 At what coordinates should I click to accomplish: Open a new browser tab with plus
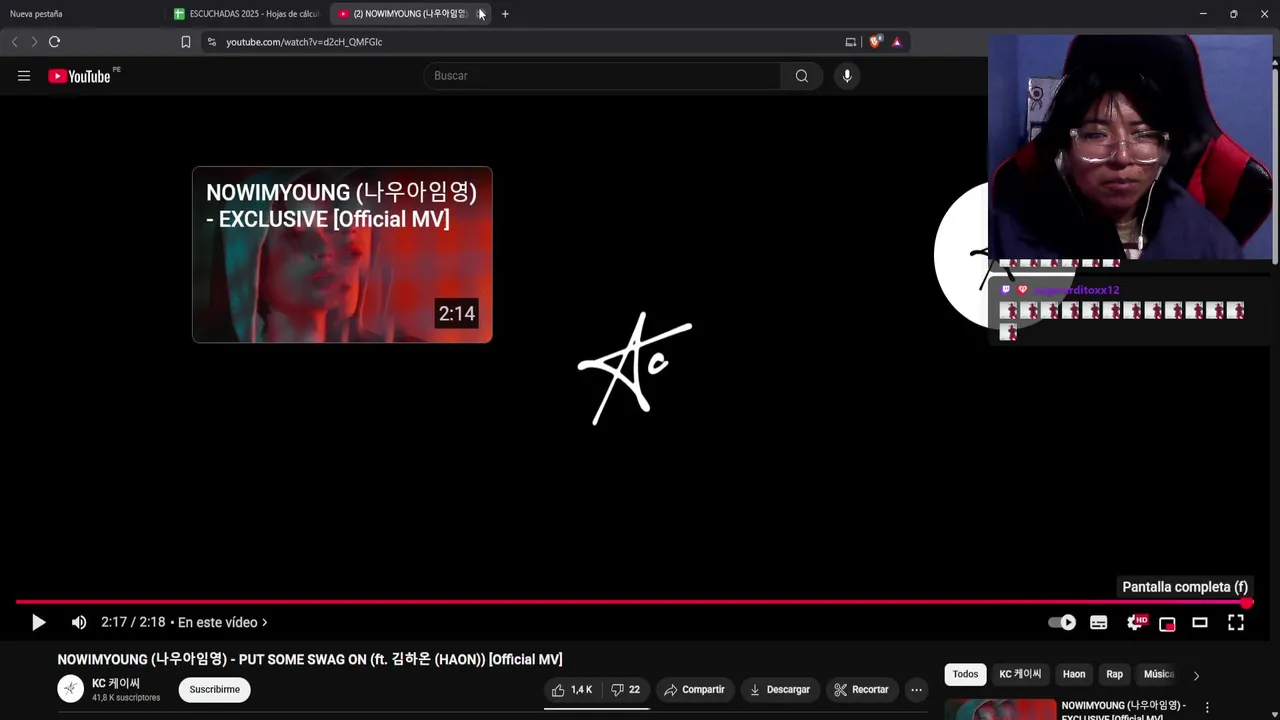coord(505,14)
